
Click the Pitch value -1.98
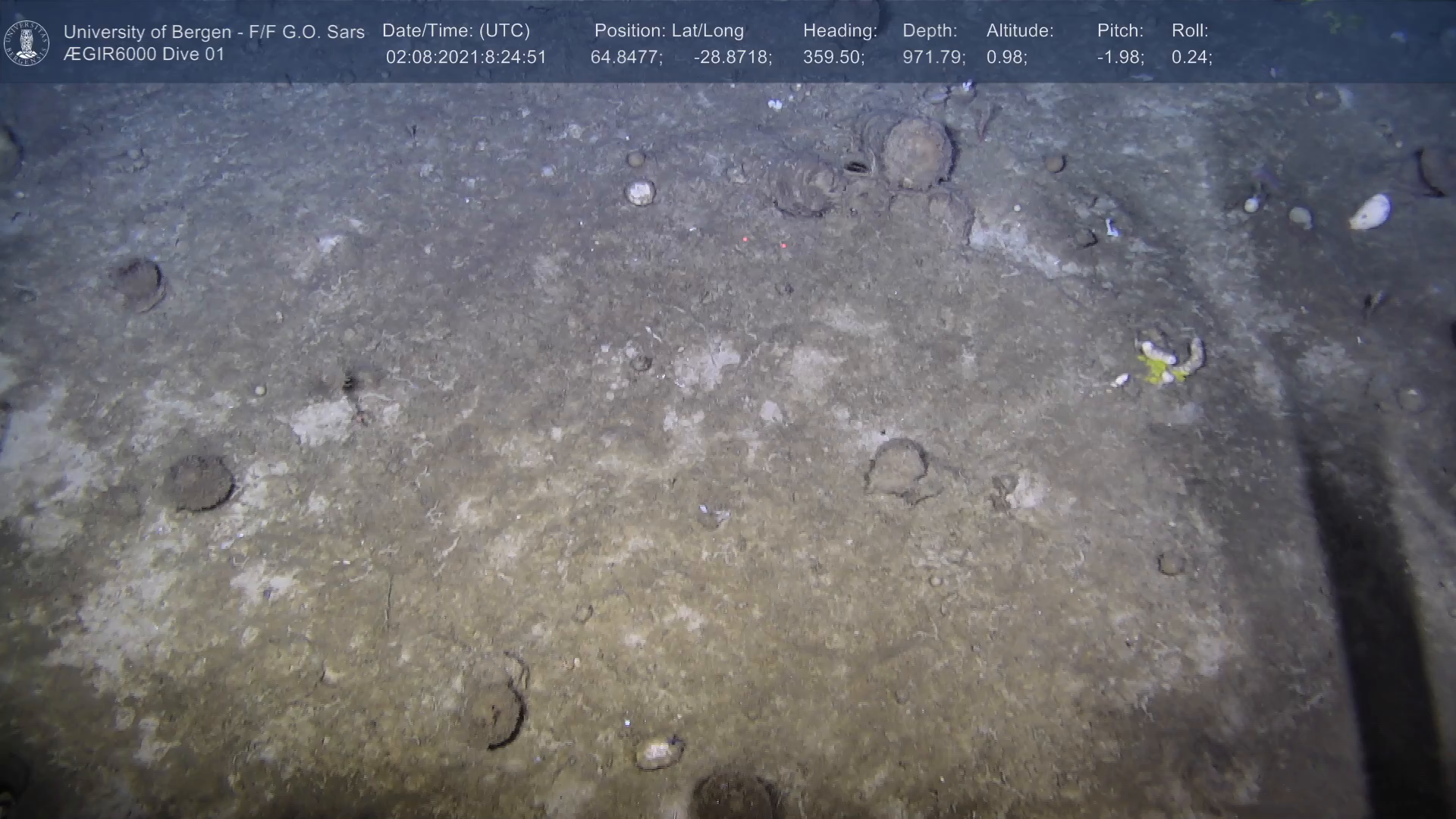pos(1120,58)
